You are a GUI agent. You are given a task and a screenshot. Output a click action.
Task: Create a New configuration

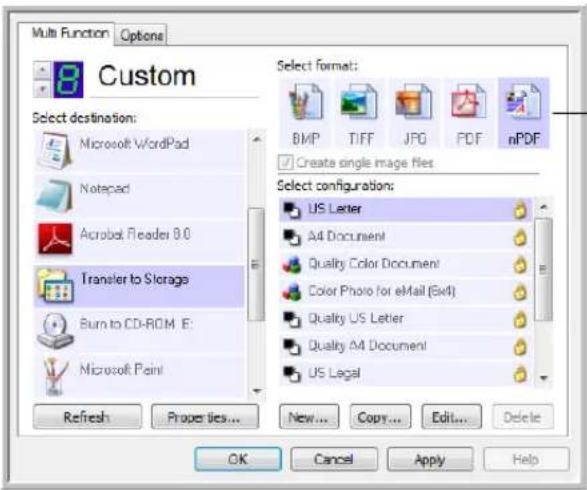pyautogui.click(x=309, y=417)
